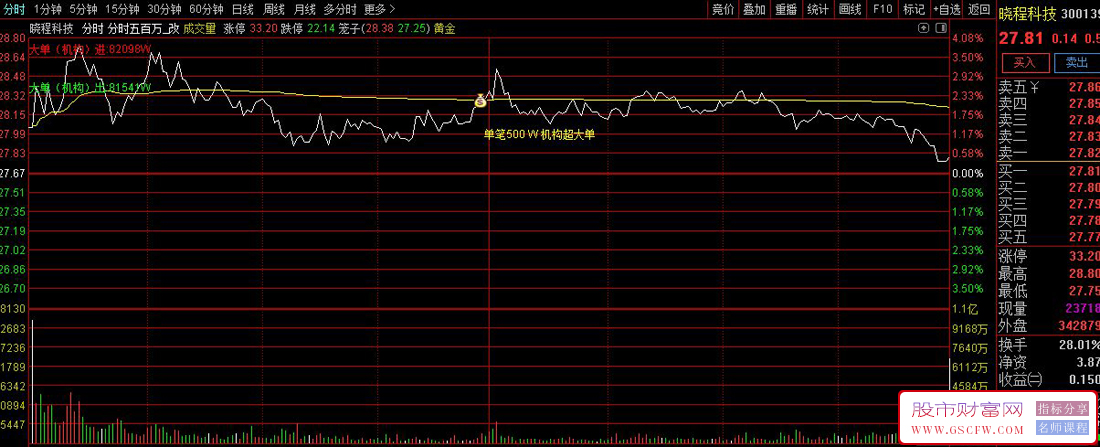Click the 涨停 row in side panel
The height and width of the screenshot is (447, 1100).
click(x=1049, y=256)
